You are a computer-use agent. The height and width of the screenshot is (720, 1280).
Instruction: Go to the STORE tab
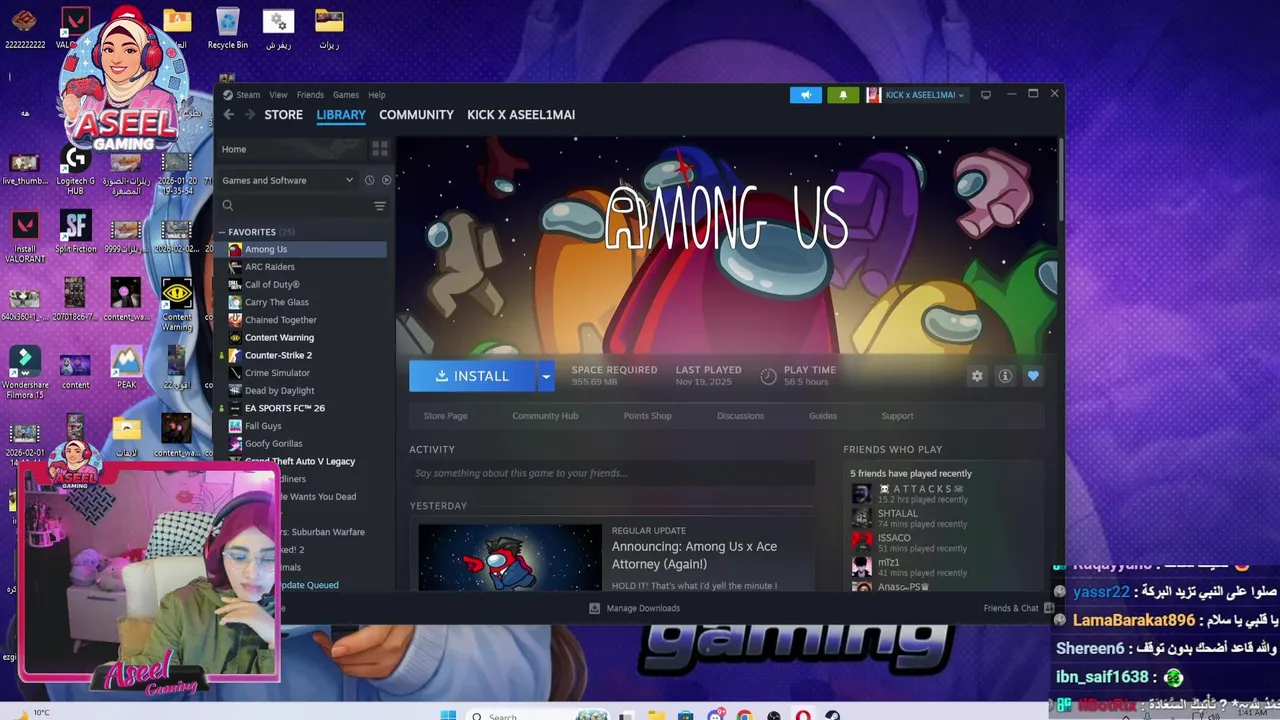click(x=283, y=115)
